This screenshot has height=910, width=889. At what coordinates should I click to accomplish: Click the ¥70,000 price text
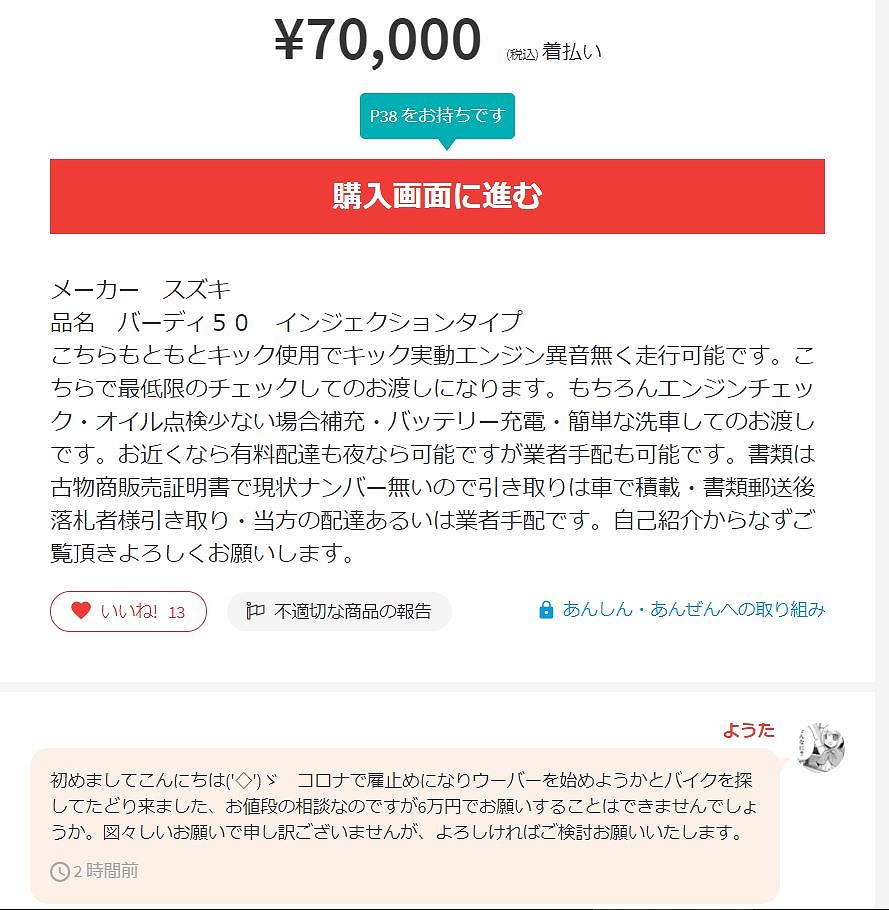click(x=378, y=42)
